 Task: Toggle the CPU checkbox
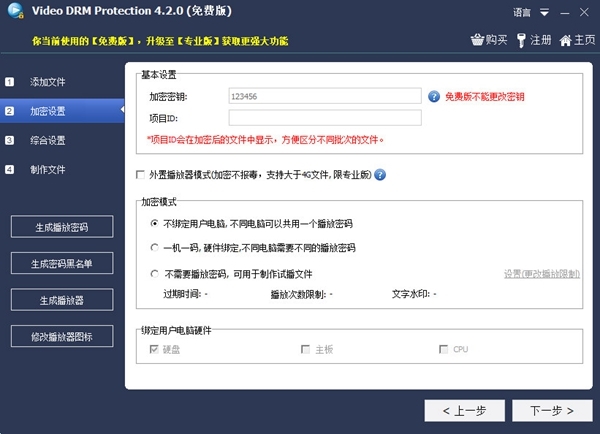coord(443,349)
